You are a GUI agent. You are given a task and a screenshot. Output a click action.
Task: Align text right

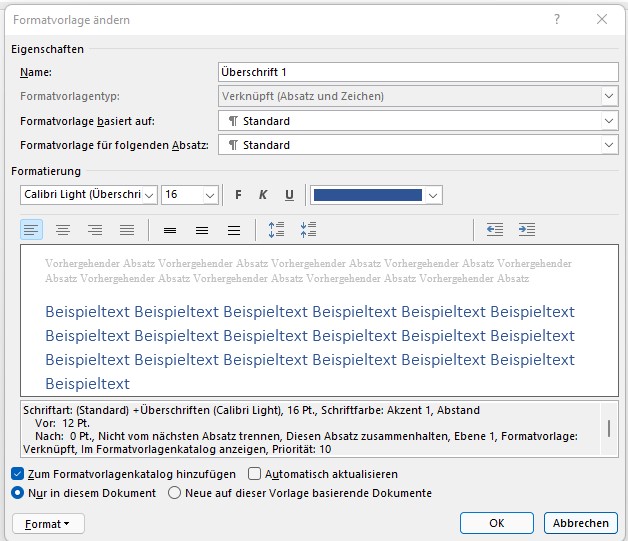pos(95,230)
